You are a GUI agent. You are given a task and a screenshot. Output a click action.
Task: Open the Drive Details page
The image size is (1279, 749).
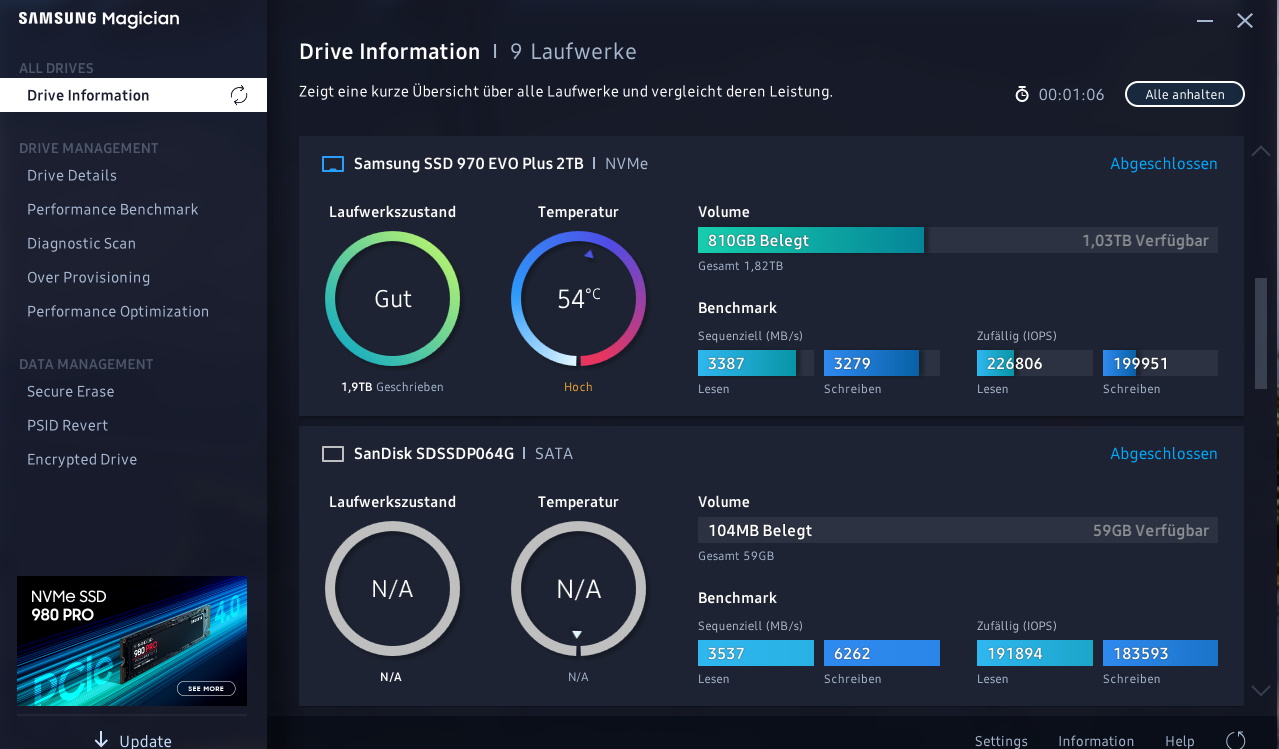click(72, 175)
